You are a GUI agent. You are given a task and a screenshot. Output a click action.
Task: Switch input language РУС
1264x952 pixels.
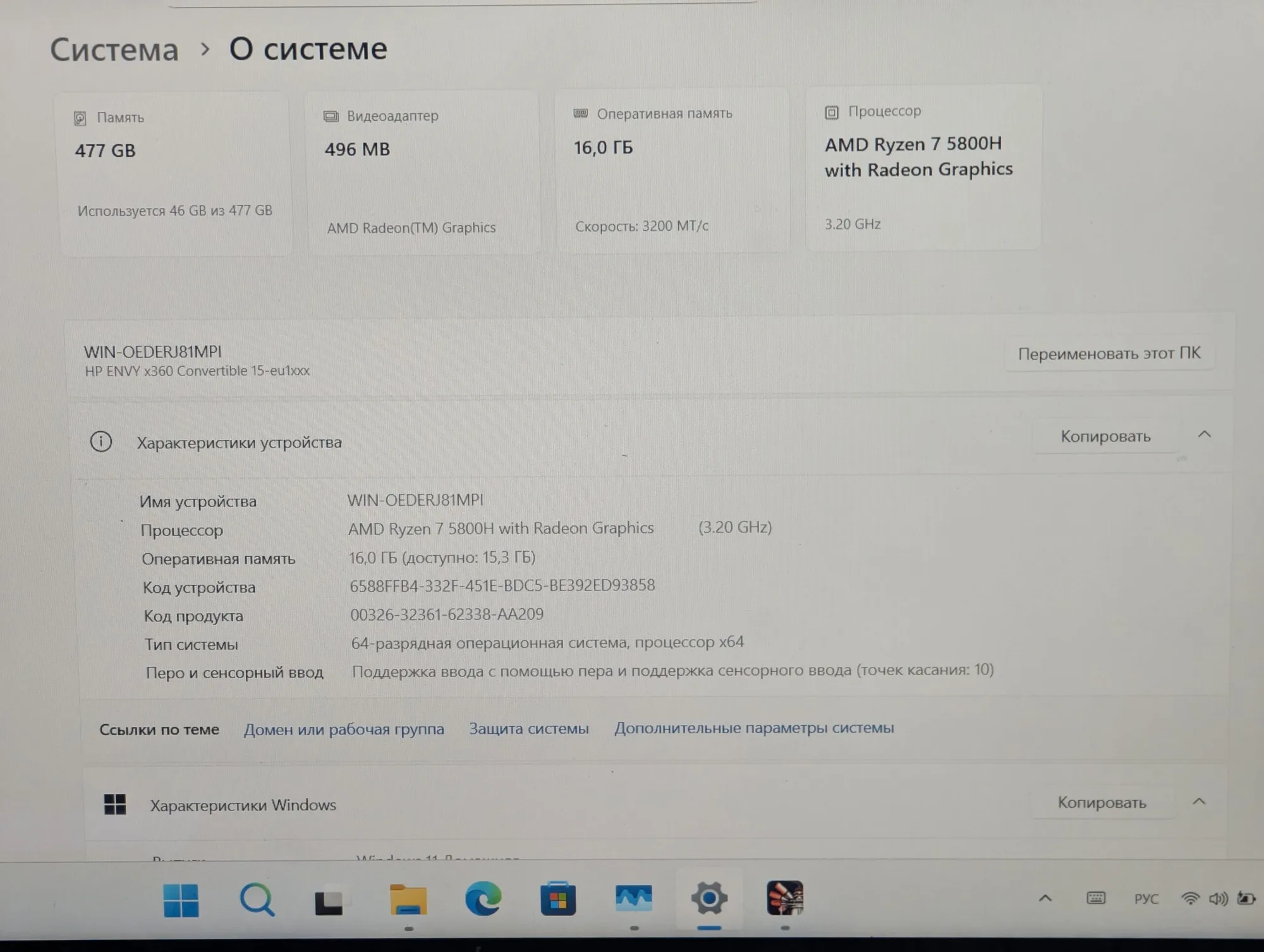1146,899
